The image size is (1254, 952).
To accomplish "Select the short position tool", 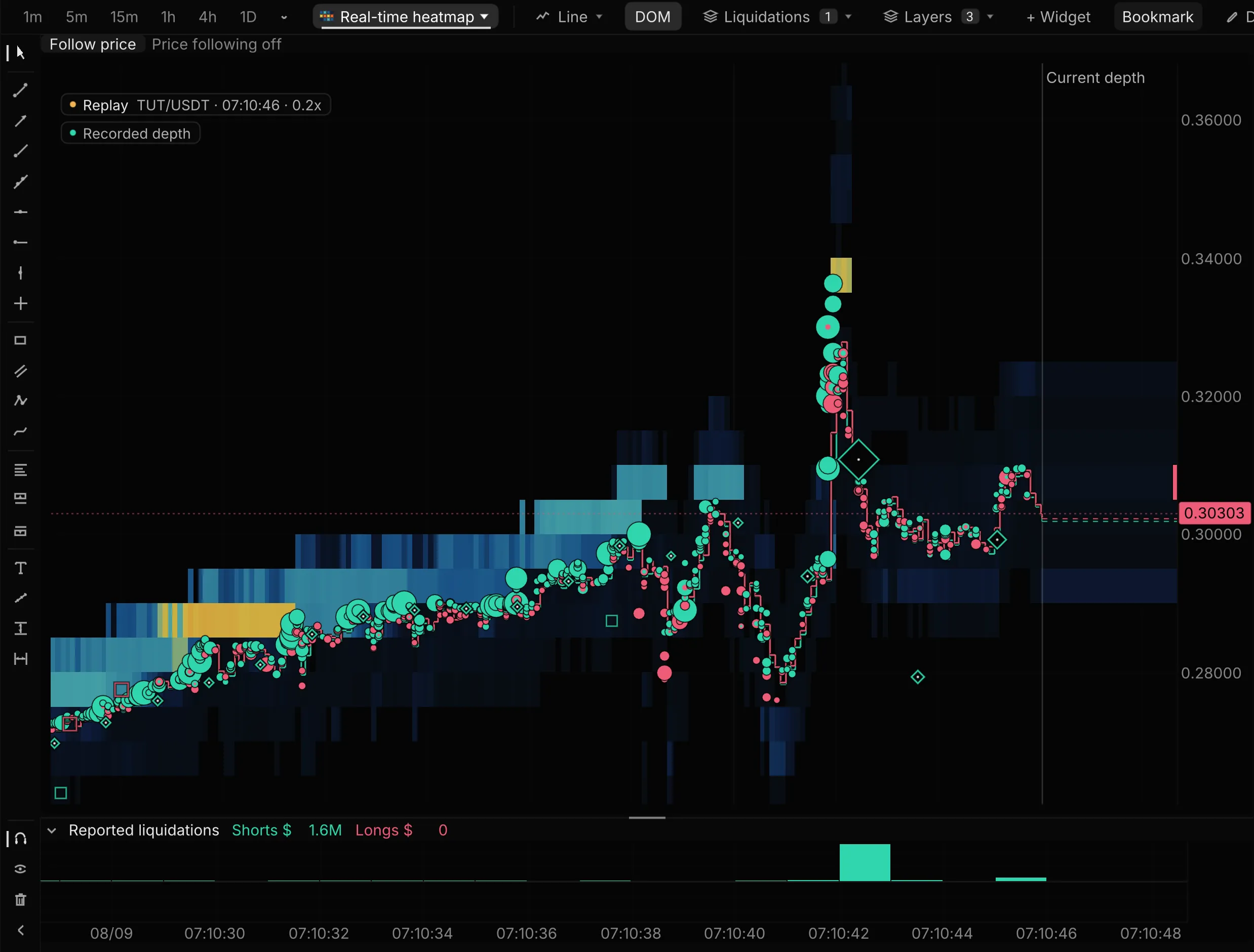I will pyautogui.click(x=20, y=531).
